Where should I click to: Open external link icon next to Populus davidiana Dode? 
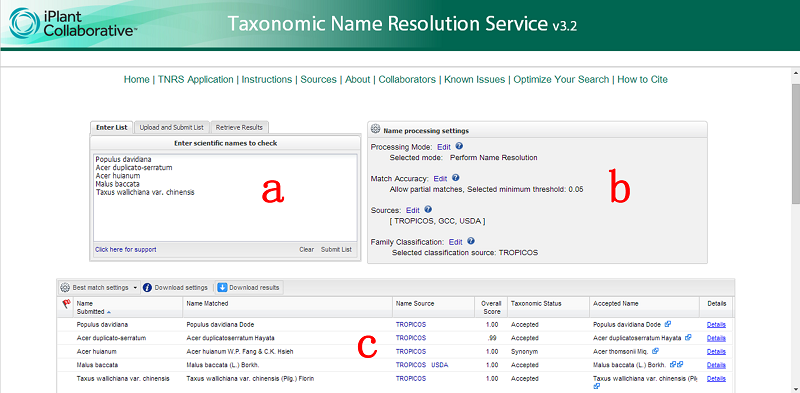[668, 324]
